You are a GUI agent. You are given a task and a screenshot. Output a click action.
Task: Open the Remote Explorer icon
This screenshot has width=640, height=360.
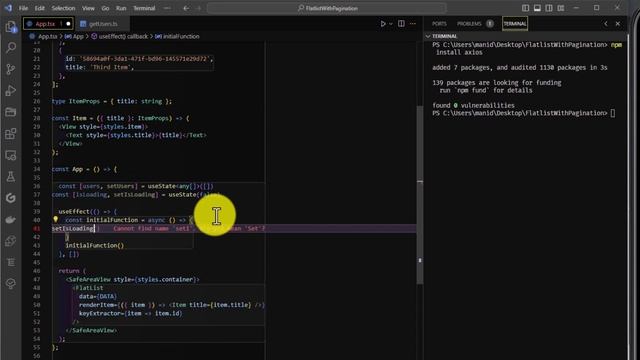(11, 155)
